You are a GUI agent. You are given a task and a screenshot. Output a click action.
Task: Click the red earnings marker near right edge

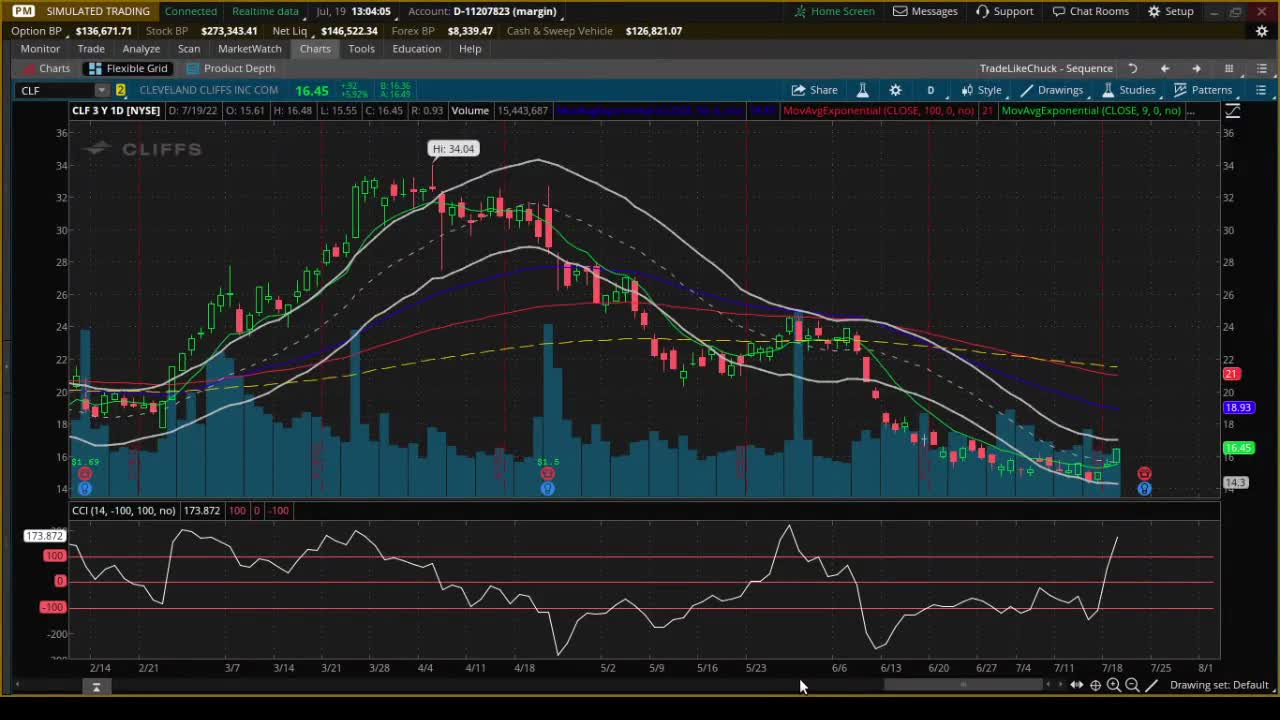[x=1144, y=473]
